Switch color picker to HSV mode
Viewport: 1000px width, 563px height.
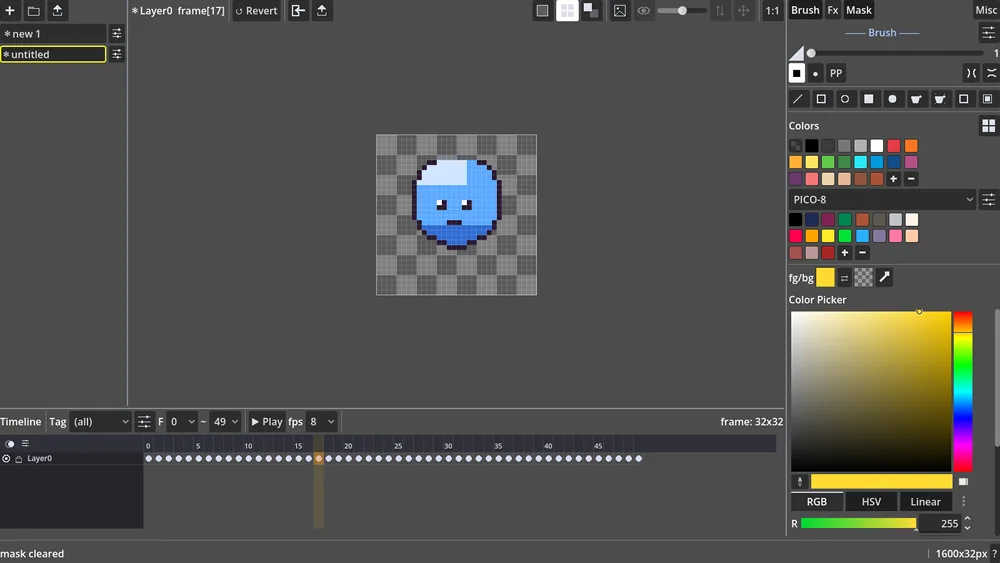[x=871, y=502]
